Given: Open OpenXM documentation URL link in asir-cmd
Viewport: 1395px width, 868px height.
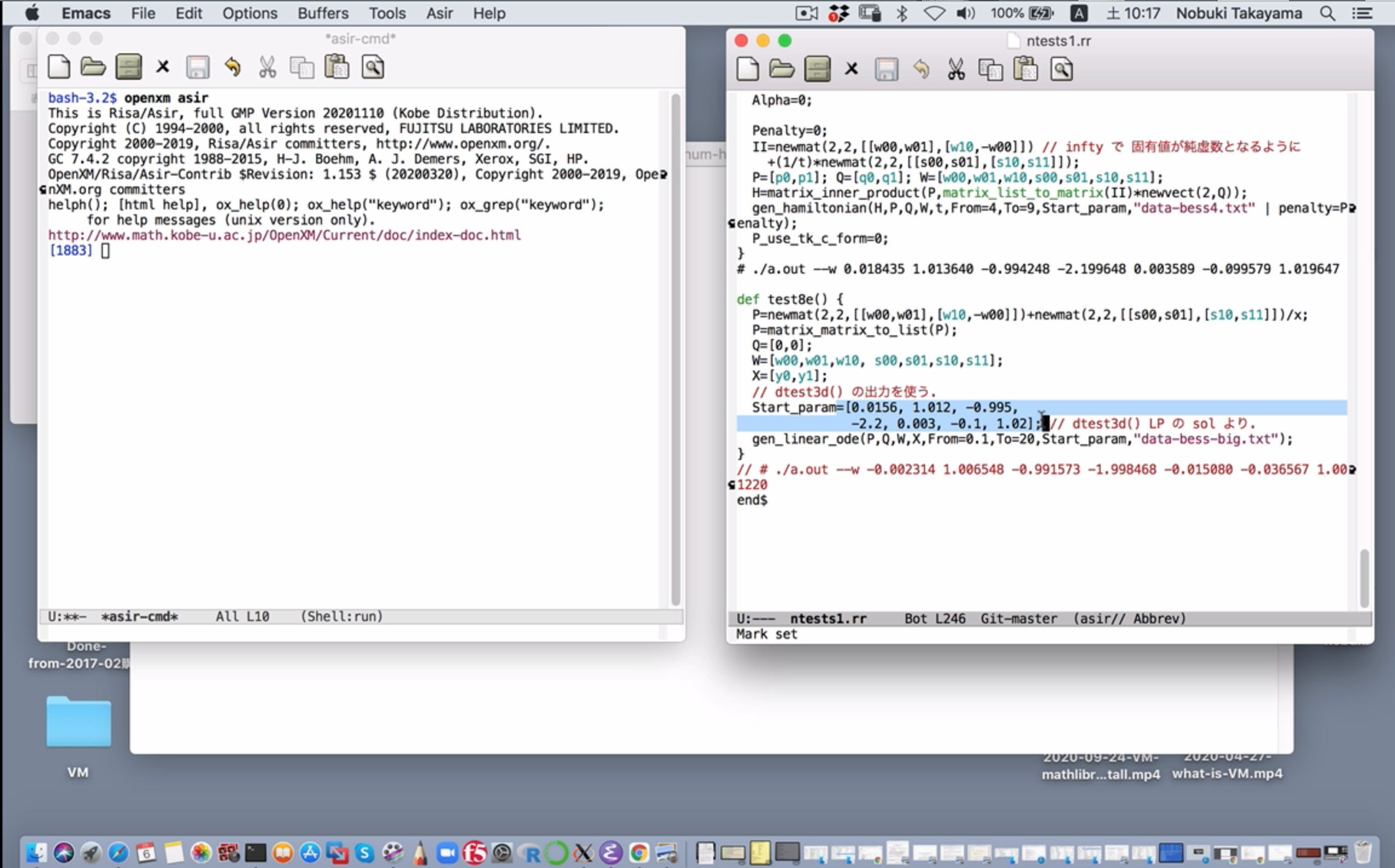Looking at the screenshot, I should (x=284, y=235).
